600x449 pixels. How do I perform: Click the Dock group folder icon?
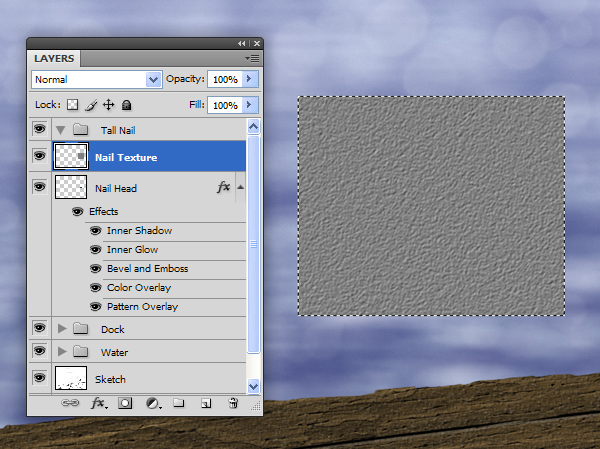[80, 328]
